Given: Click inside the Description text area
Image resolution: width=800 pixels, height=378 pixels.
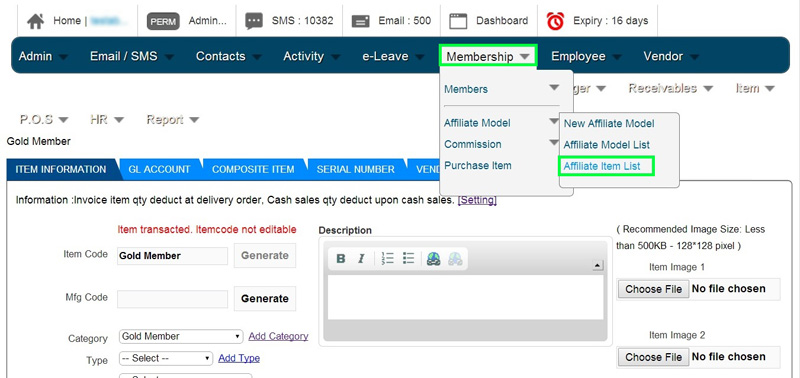Looking at the screenshot, I should 465,297.
